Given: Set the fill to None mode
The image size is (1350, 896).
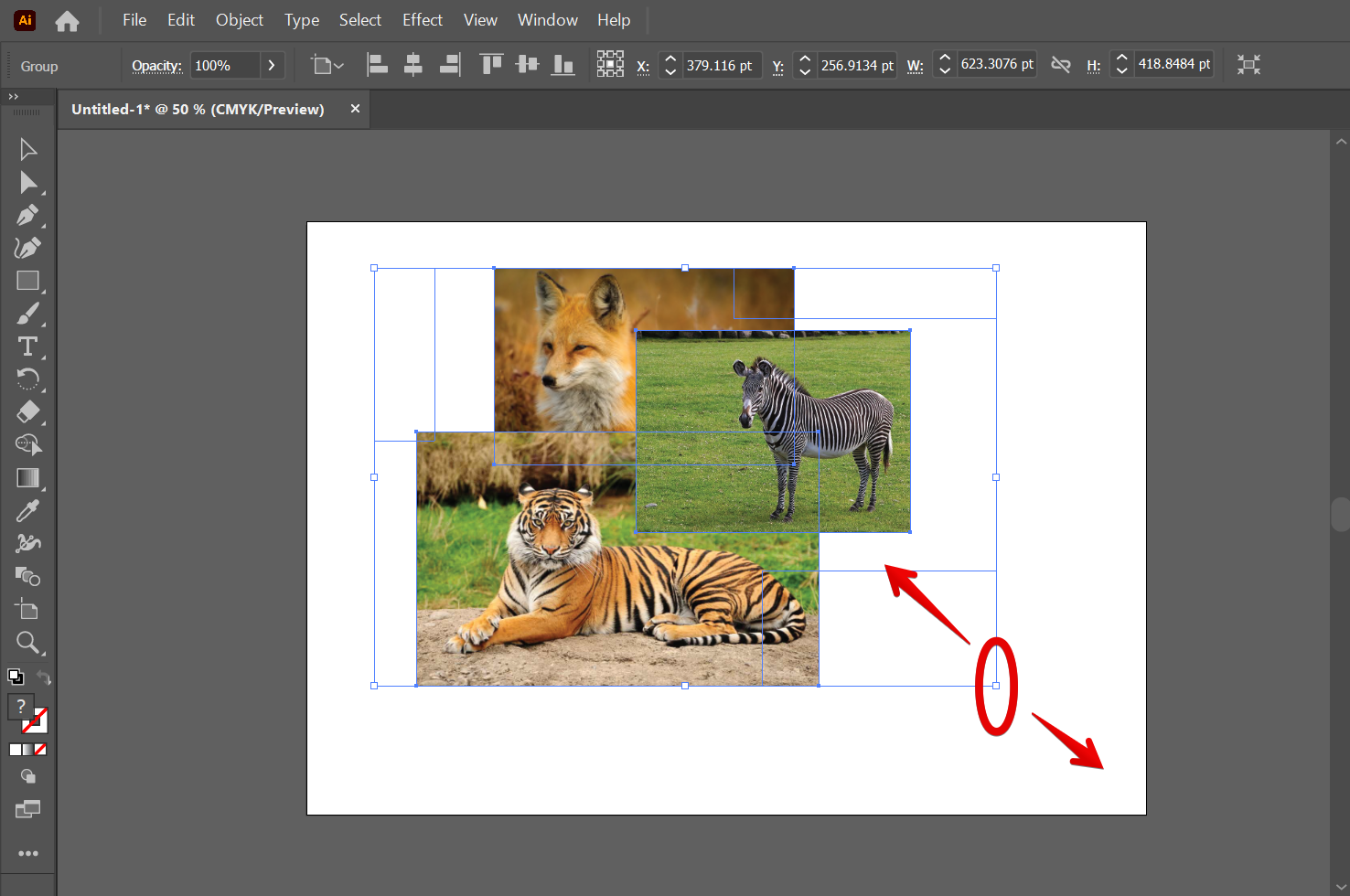Looking at the screenshot, I should [x=40, y=750].
